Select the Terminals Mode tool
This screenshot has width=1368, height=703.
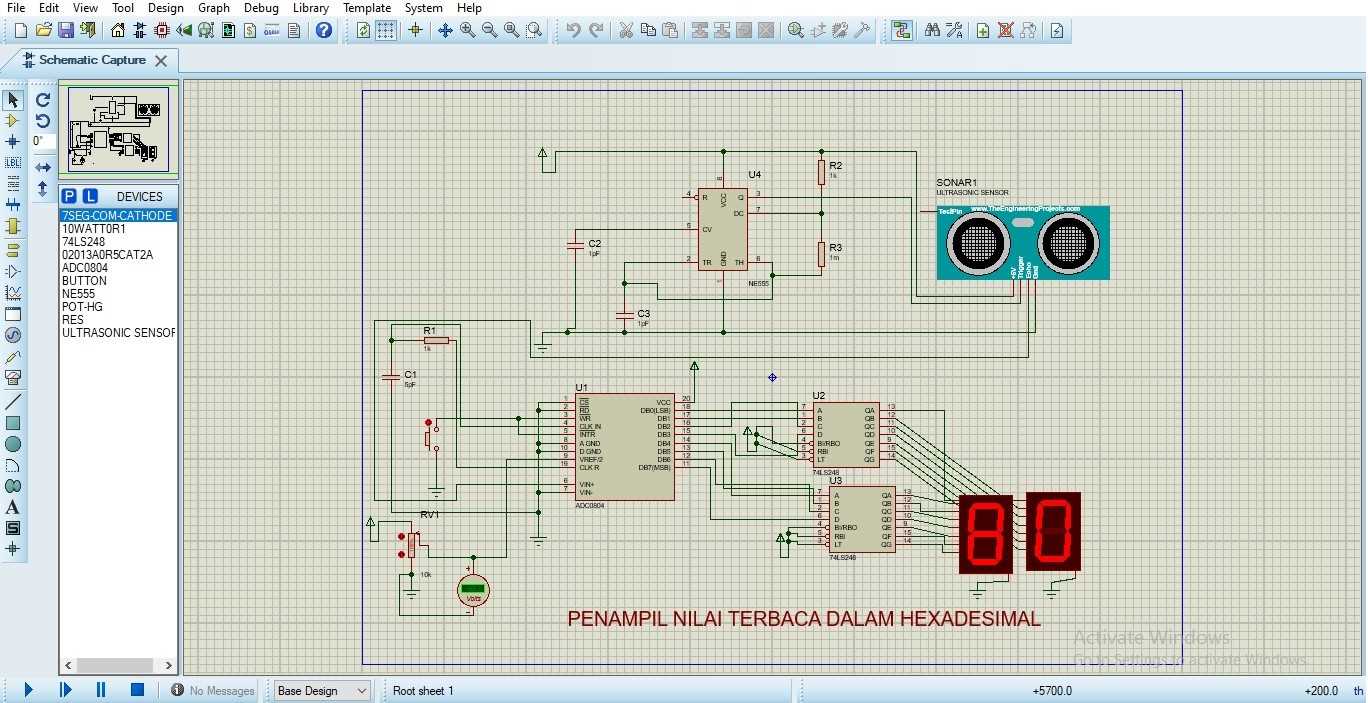tap(13, 250)
